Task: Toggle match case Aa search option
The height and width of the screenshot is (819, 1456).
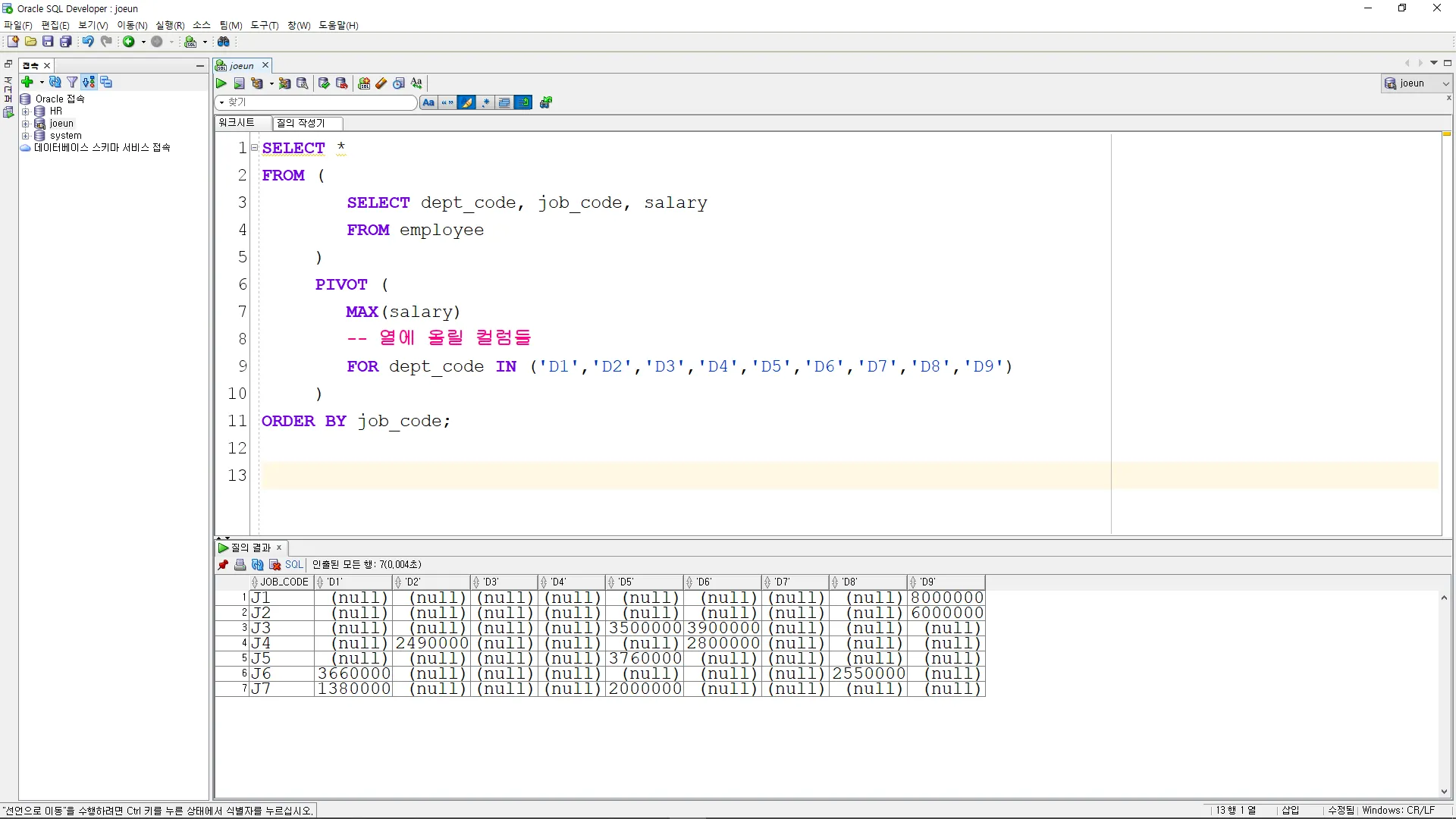Action: pyautogui.click(x=428, y=102)
